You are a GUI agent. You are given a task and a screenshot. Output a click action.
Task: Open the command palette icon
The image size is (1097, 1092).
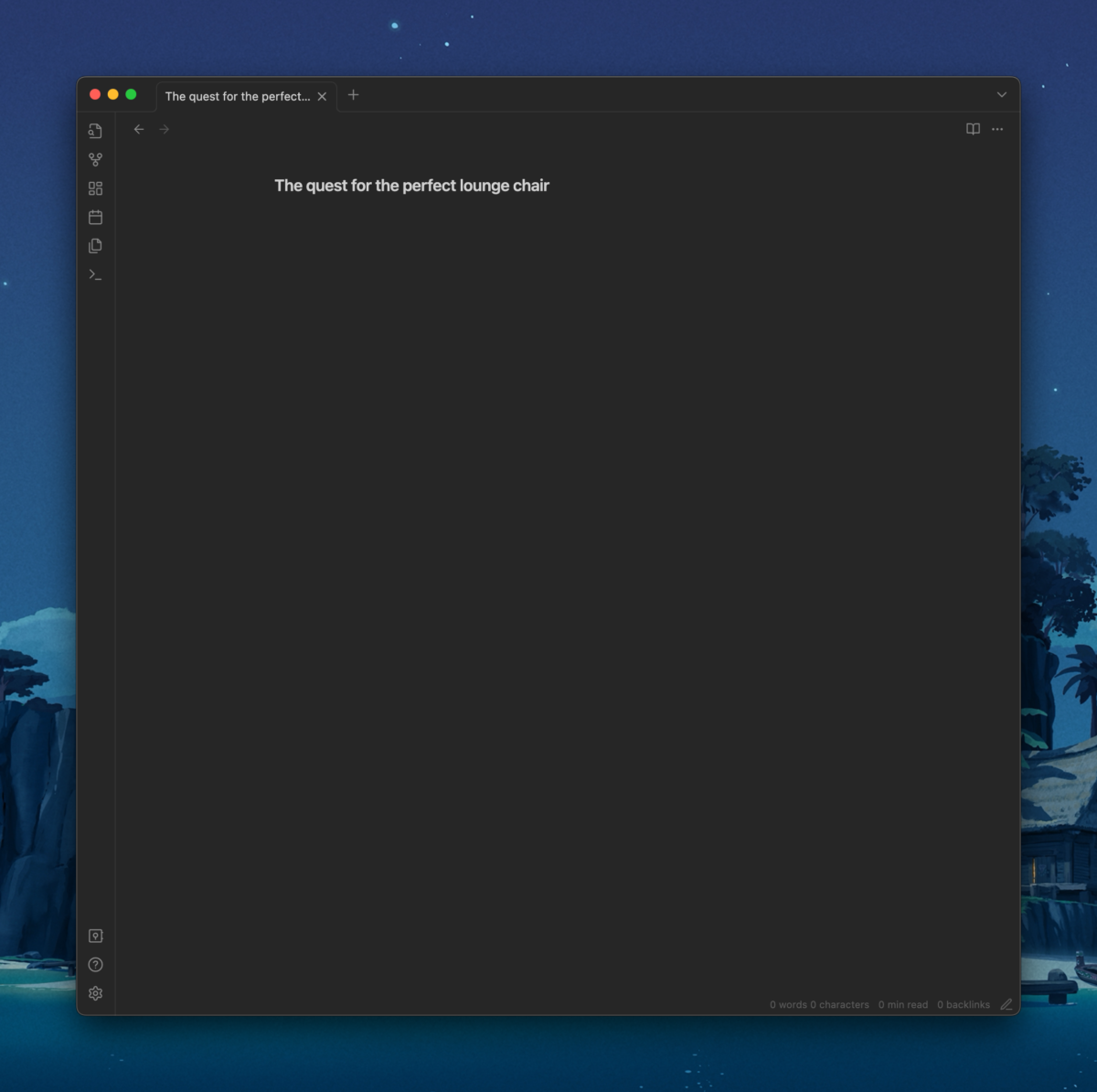pos(95,274)
